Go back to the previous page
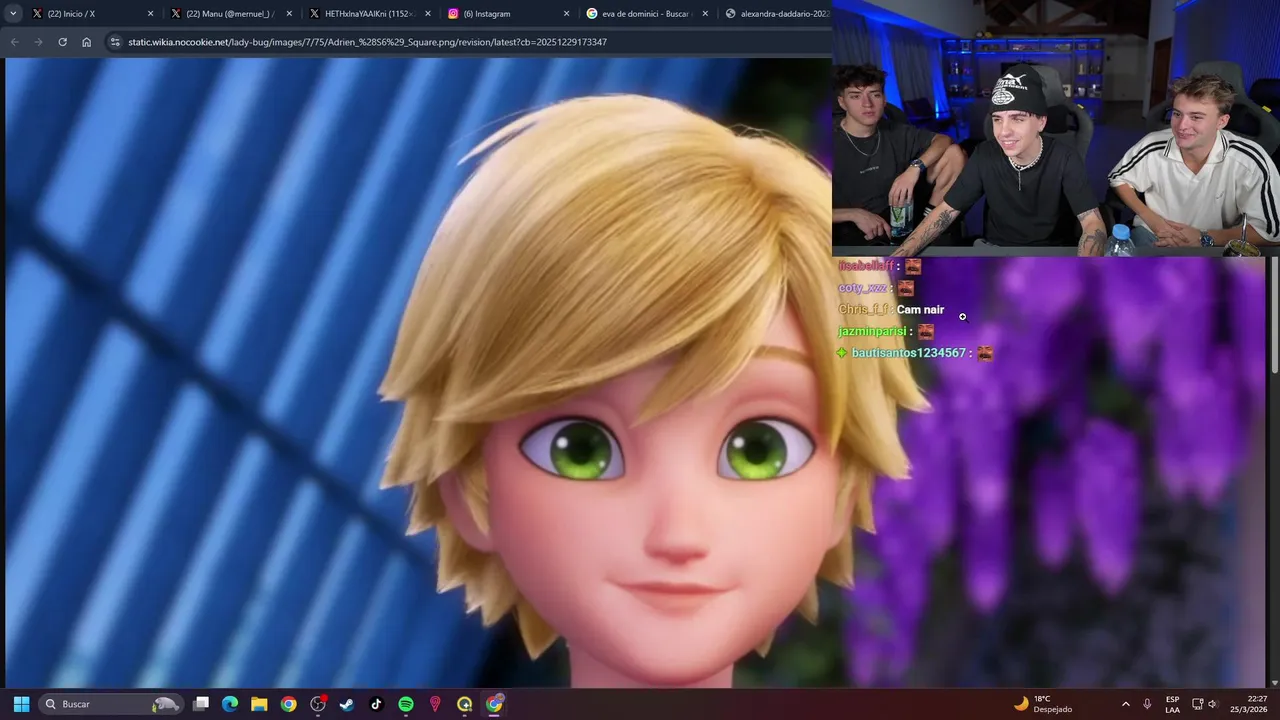1280x720 pixels. click(x=14, y=42)
